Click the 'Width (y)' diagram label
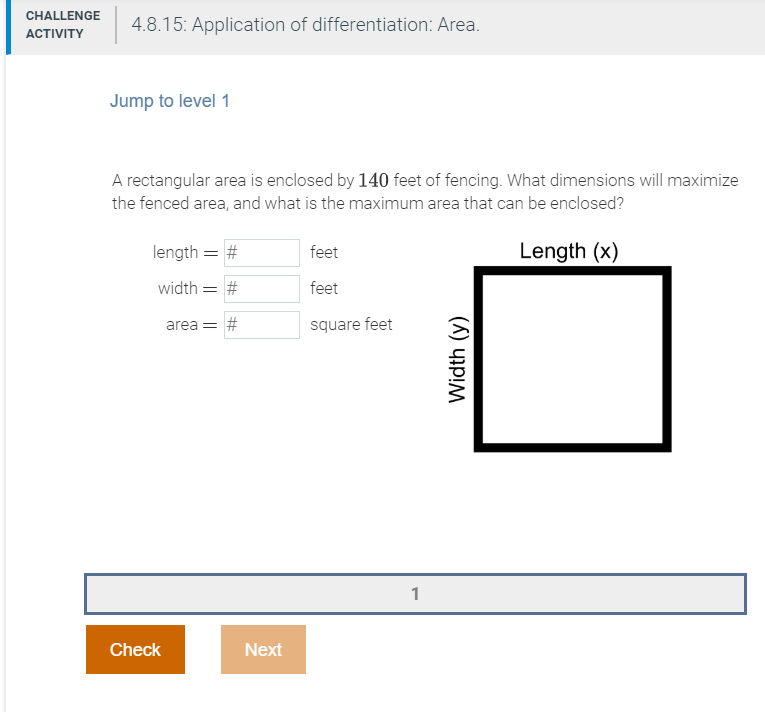Screen dimensions: 765x712 point(458,360)
